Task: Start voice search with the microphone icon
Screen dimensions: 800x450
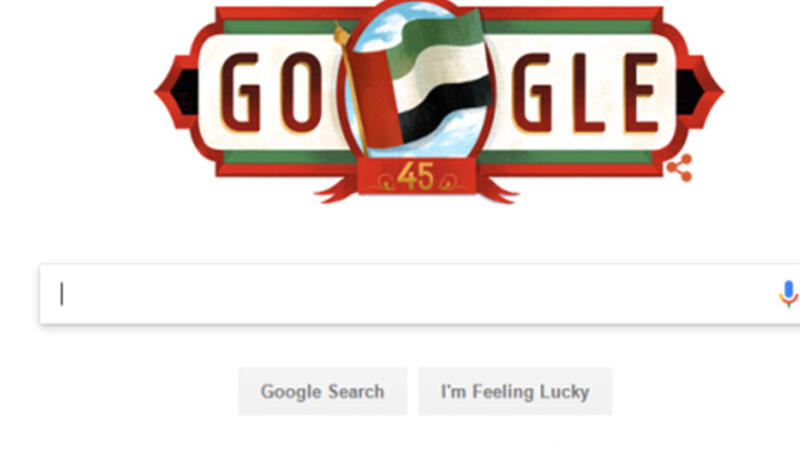Action: (788, 293)
